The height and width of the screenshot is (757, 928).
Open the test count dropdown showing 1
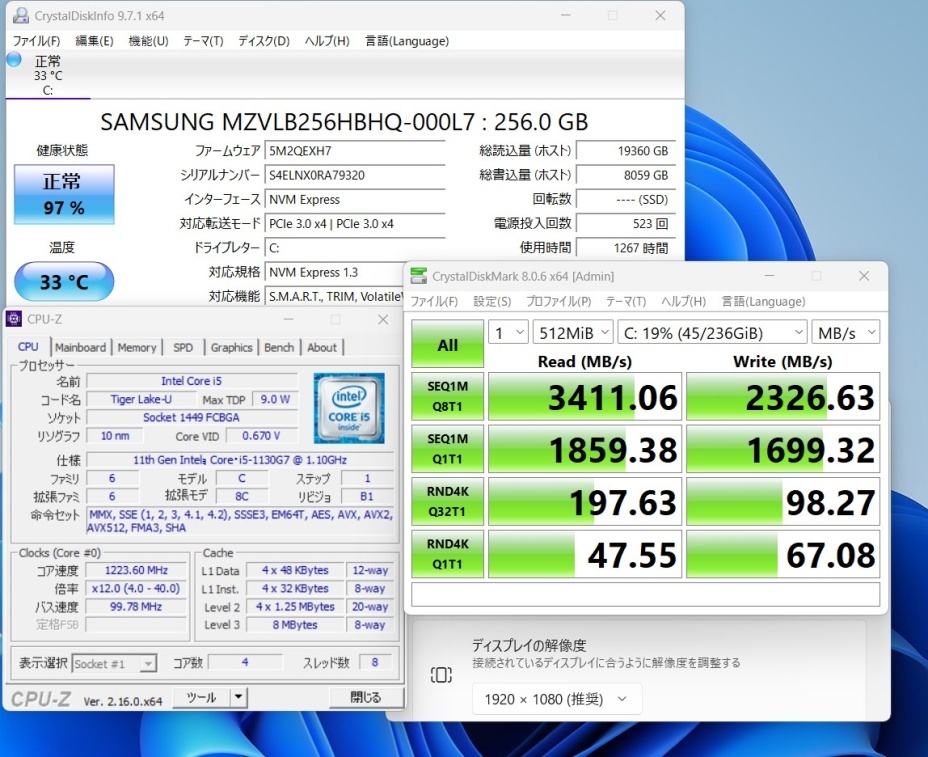click(508, 333)
